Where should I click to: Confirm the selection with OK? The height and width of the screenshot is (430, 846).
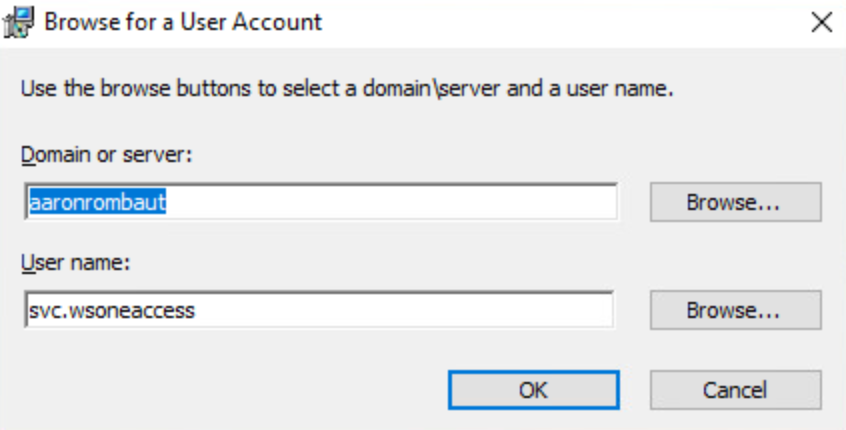point(533,390)
